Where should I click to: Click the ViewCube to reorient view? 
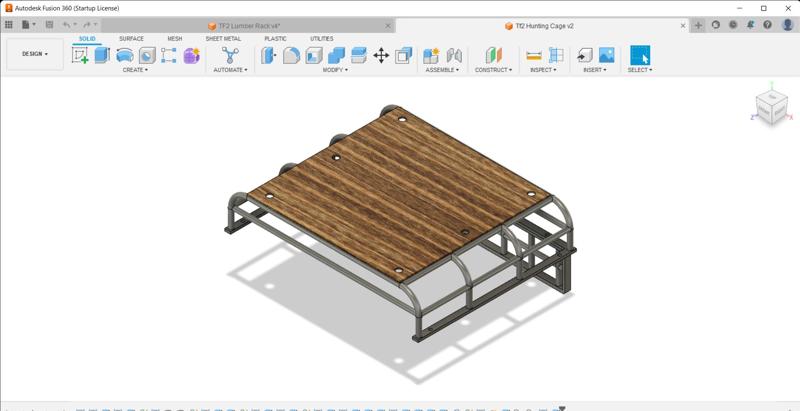pos(770,106)
